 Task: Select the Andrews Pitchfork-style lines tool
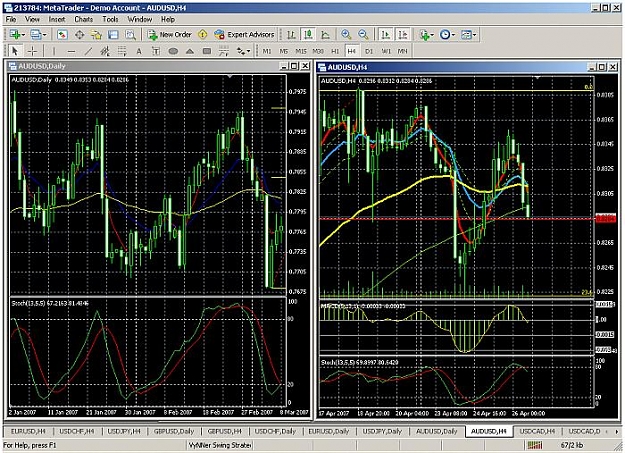(224, 51)
